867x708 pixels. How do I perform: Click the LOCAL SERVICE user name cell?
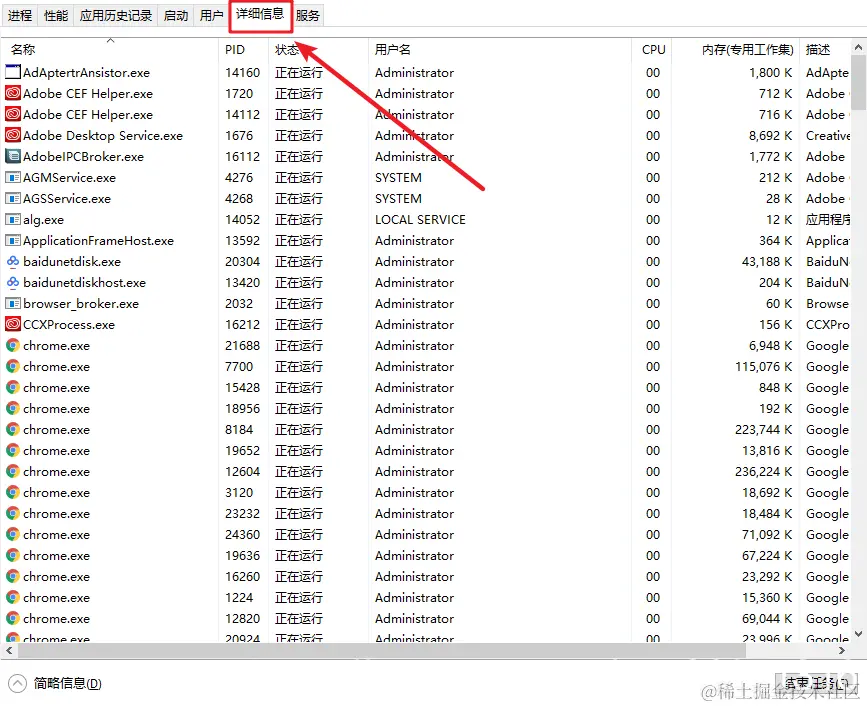[x=420, y=220]
